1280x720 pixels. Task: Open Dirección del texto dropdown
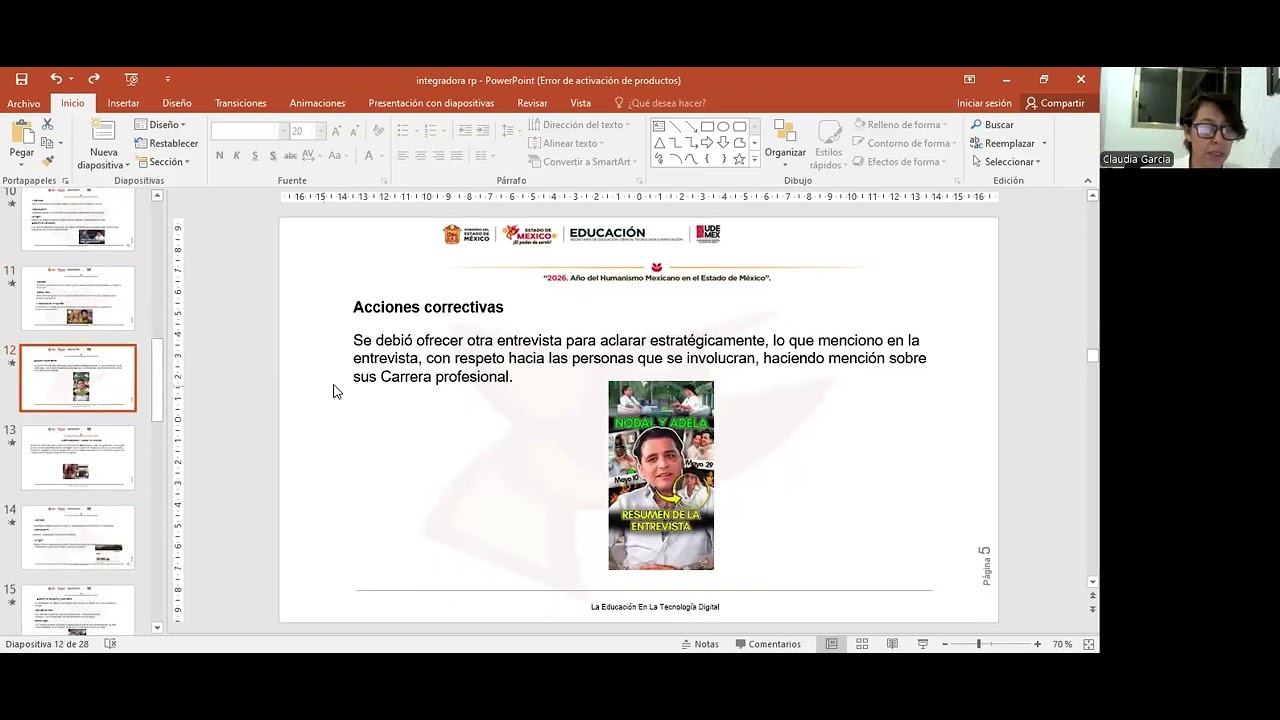579,125
